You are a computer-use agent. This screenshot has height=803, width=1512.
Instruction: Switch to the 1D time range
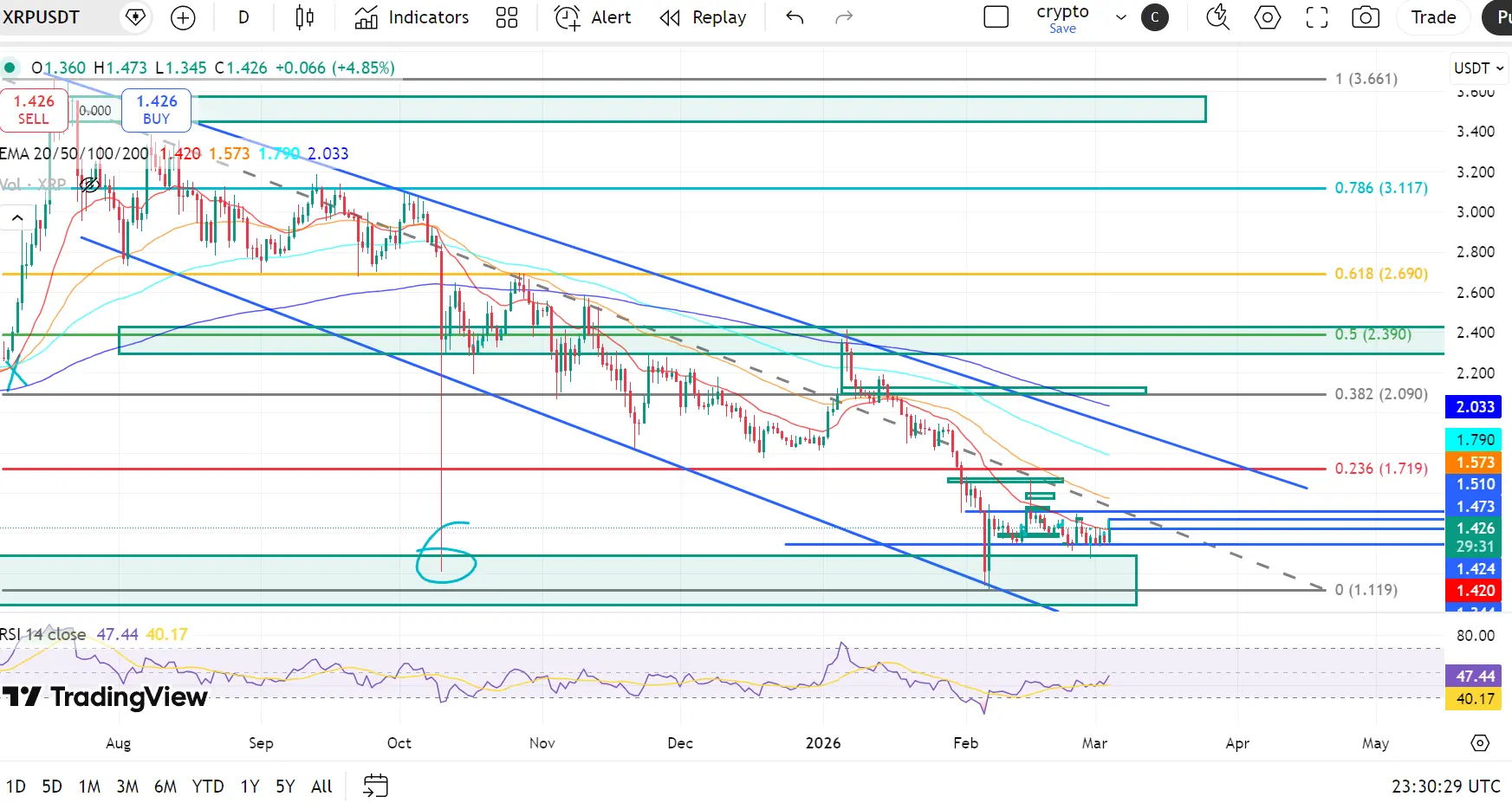point(16,786)
